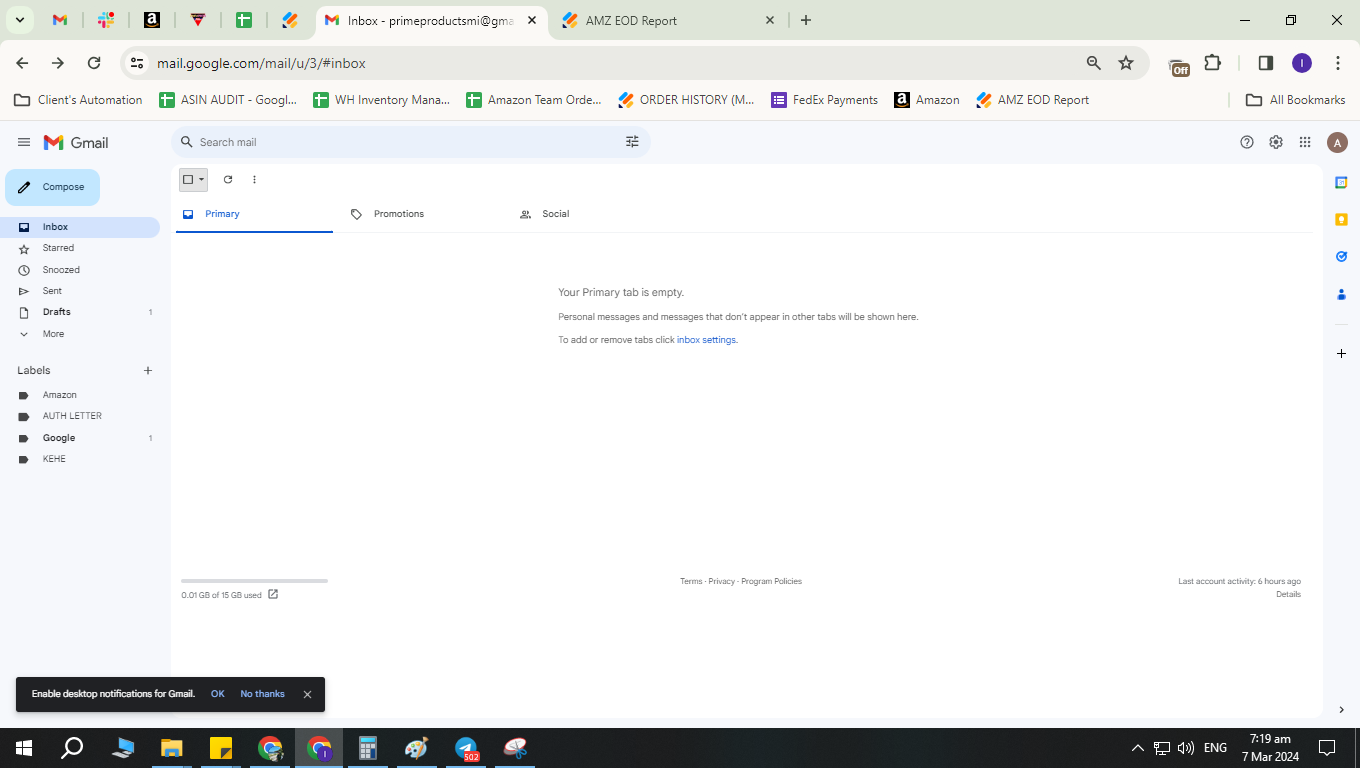
Task: Open Gmail support help icon
Action: point(1247,142)
